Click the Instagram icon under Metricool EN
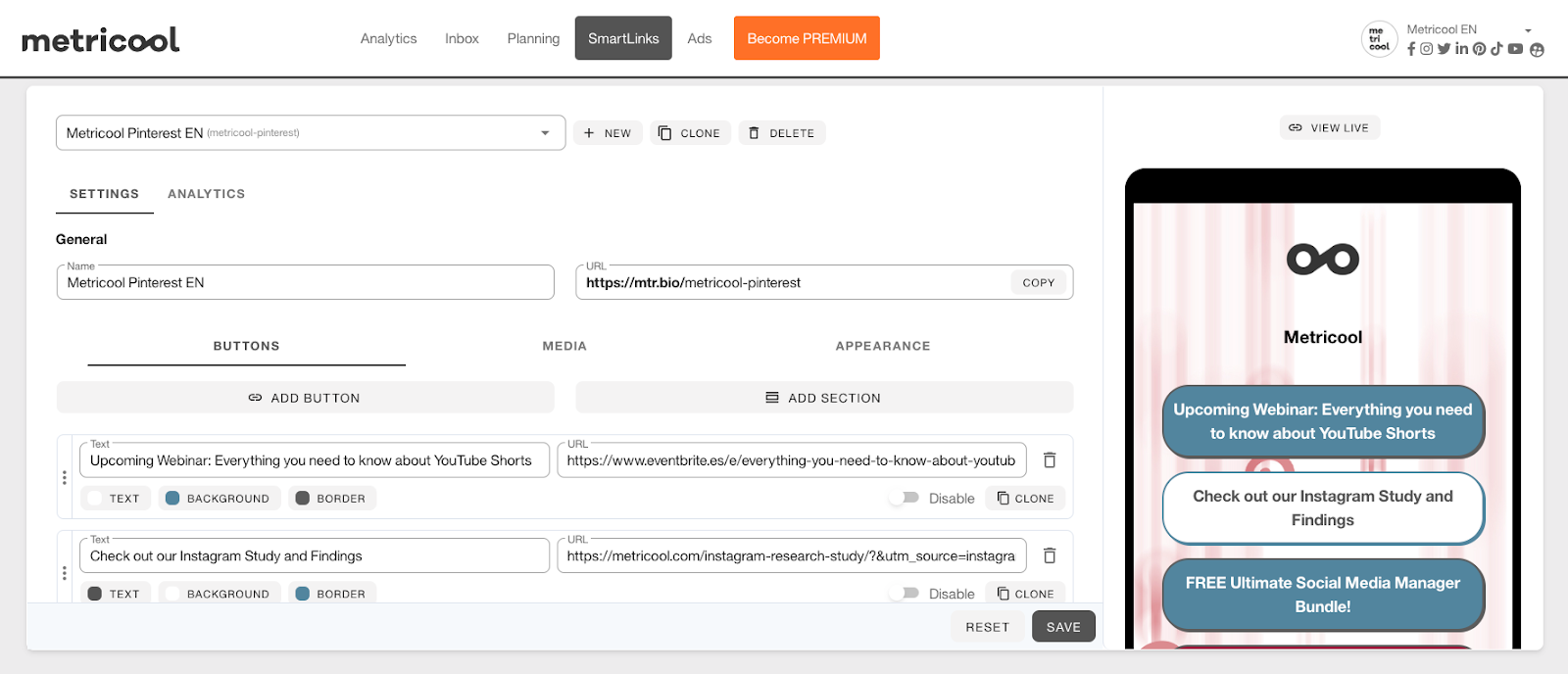The height and width of the screenshot is (674, 1568). (x=1427, y=49)
